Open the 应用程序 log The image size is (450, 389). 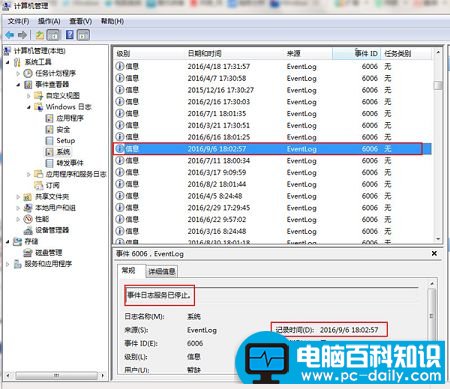tap(70, 118)
